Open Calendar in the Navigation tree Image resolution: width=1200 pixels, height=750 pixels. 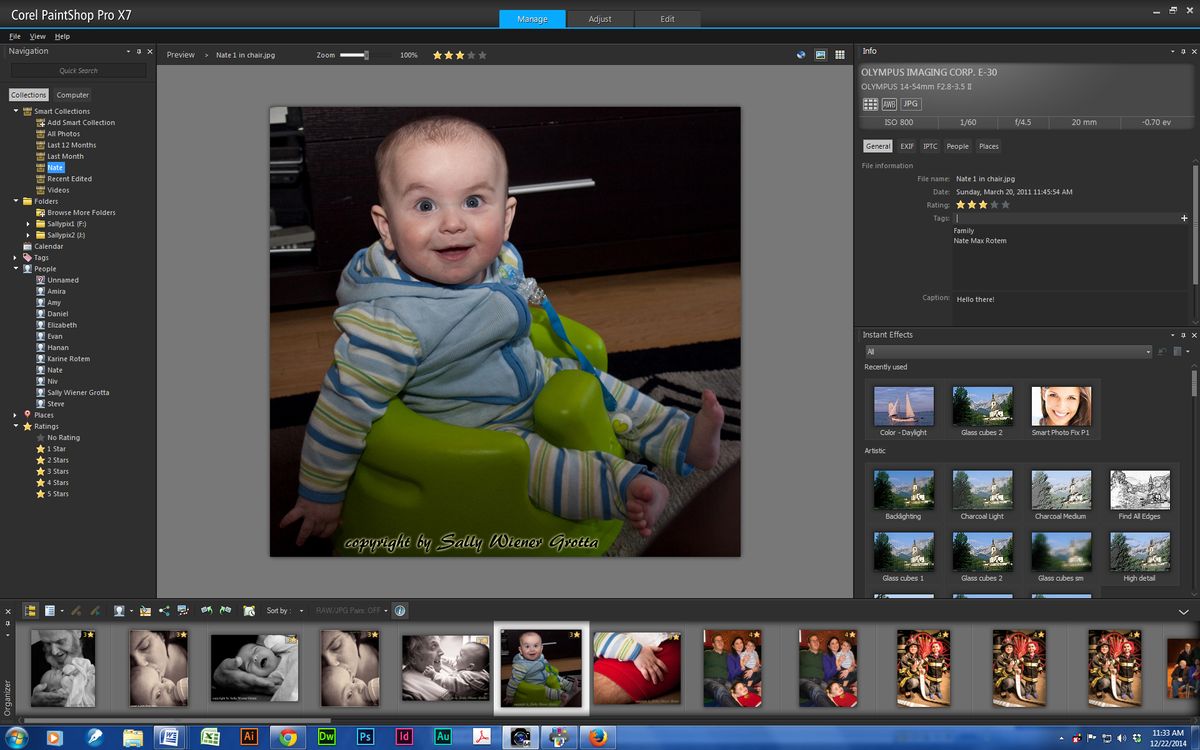coord(49,246)
